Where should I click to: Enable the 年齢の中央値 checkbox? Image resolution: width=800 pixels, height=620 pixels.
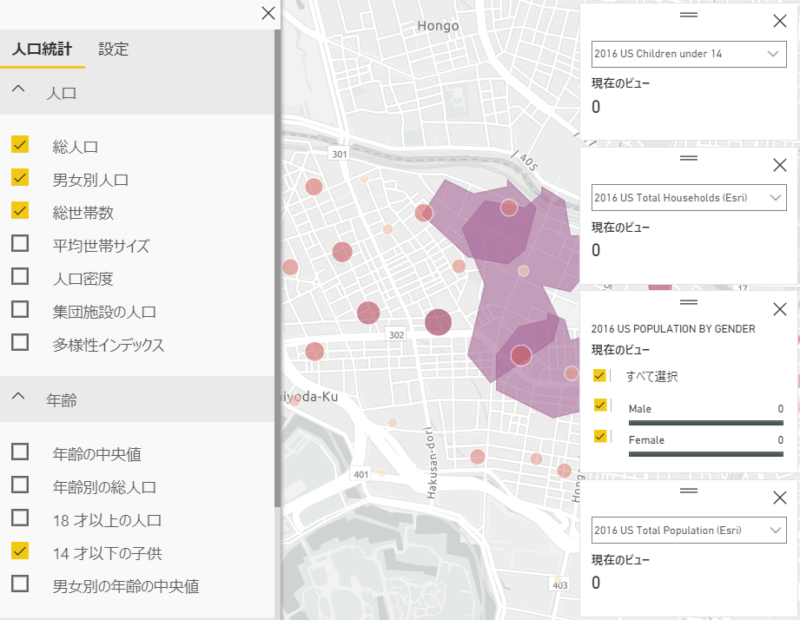20,452
